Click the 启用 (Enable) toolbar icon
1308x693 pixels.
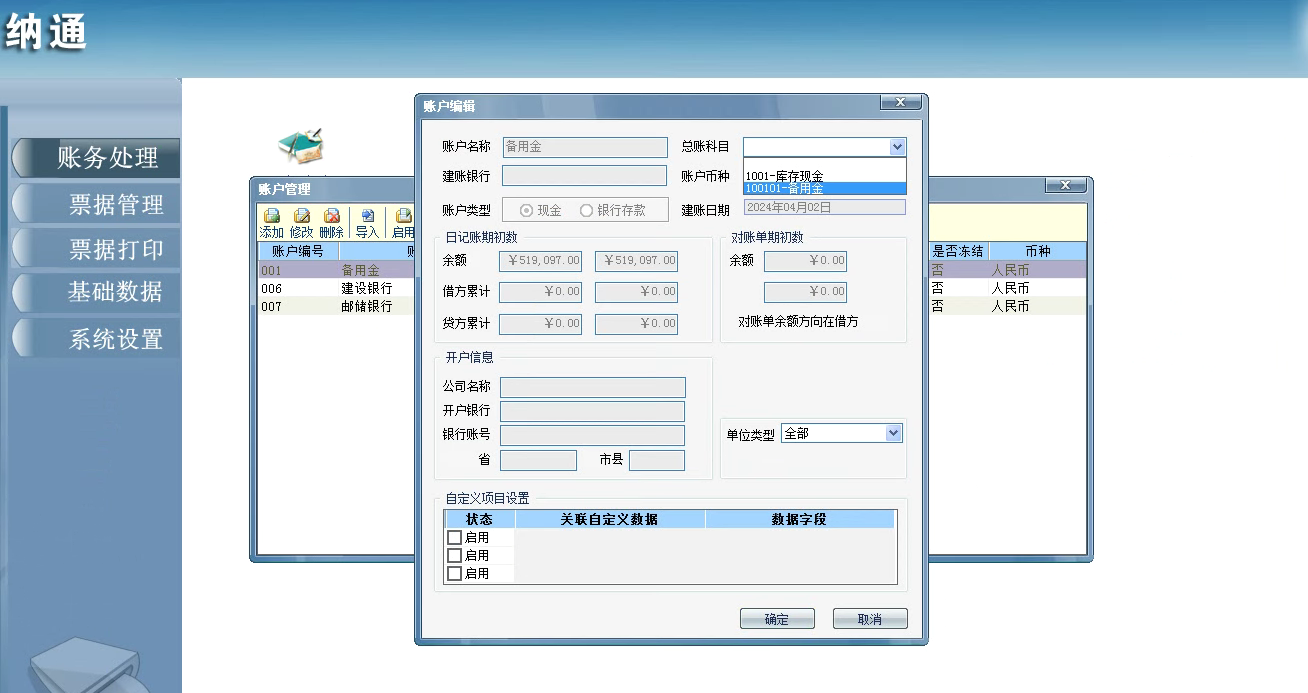tap(403, 223)
